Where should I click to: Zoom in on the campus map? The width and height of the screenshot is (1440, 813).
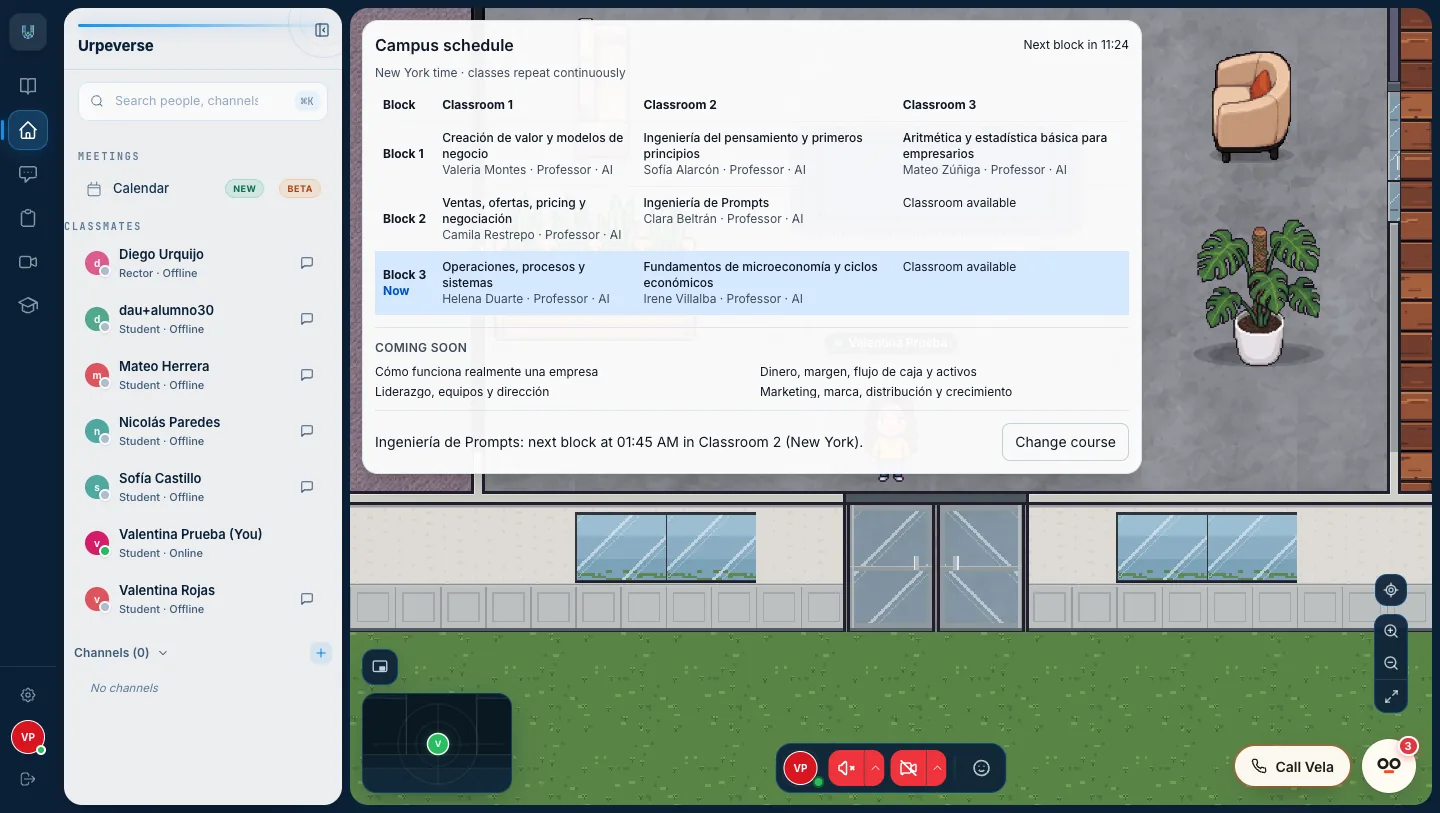point(1391,631)
